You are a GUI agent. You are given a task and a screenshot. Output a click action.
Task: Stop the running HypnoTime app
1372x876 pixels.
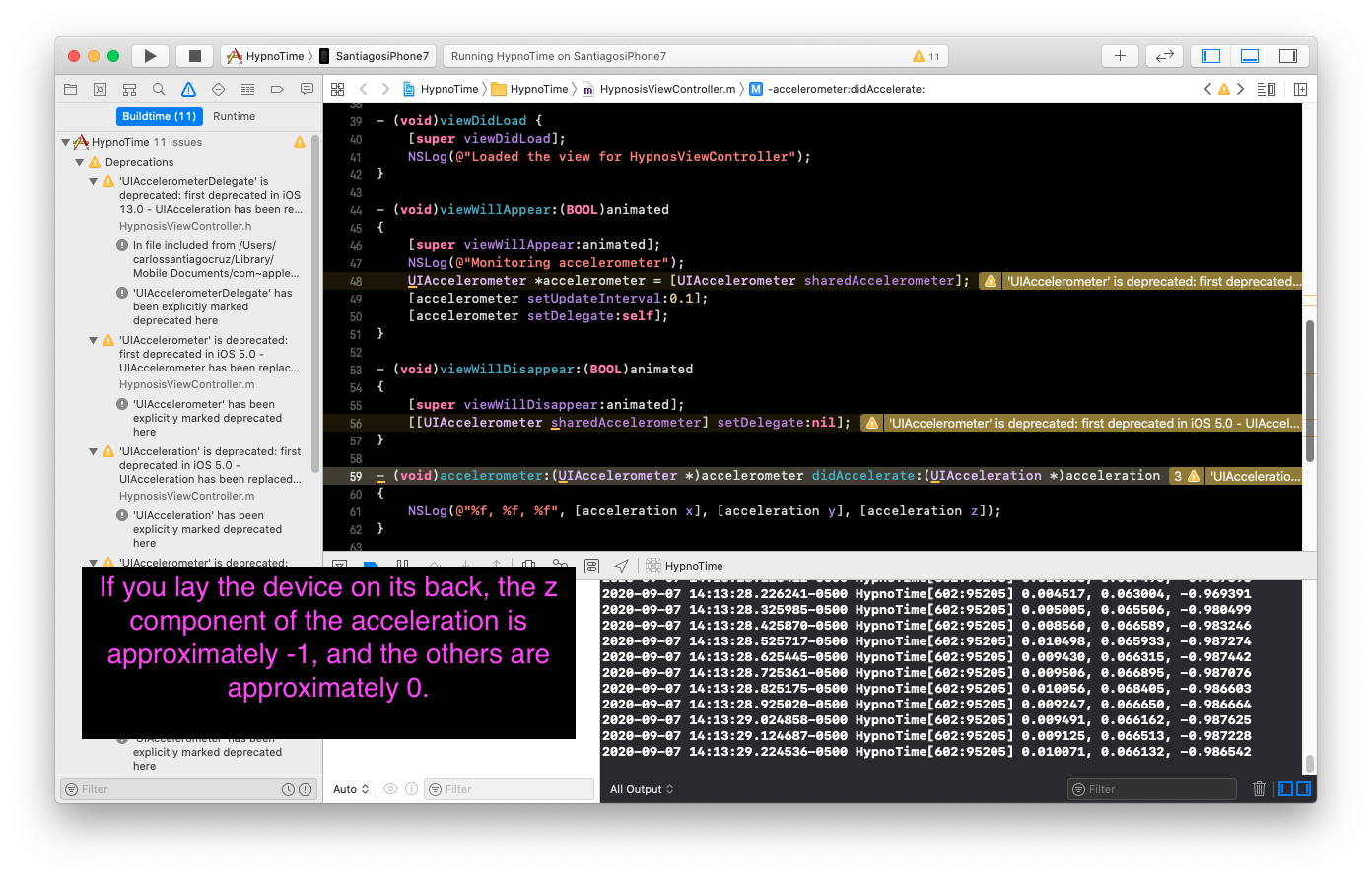point(195,56)
